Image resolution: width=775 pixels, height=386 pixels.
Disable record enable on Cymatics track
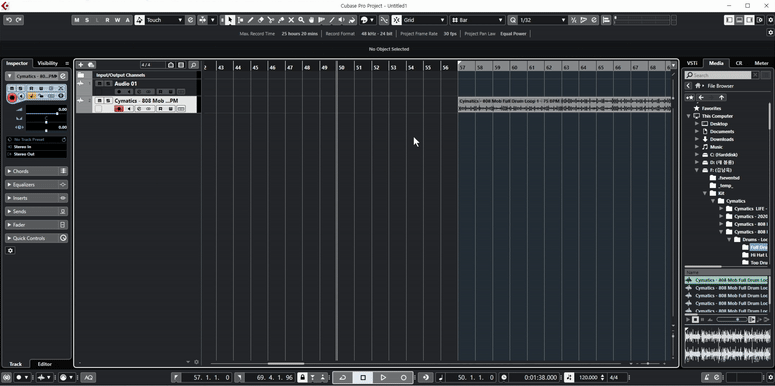coord(119,109)
